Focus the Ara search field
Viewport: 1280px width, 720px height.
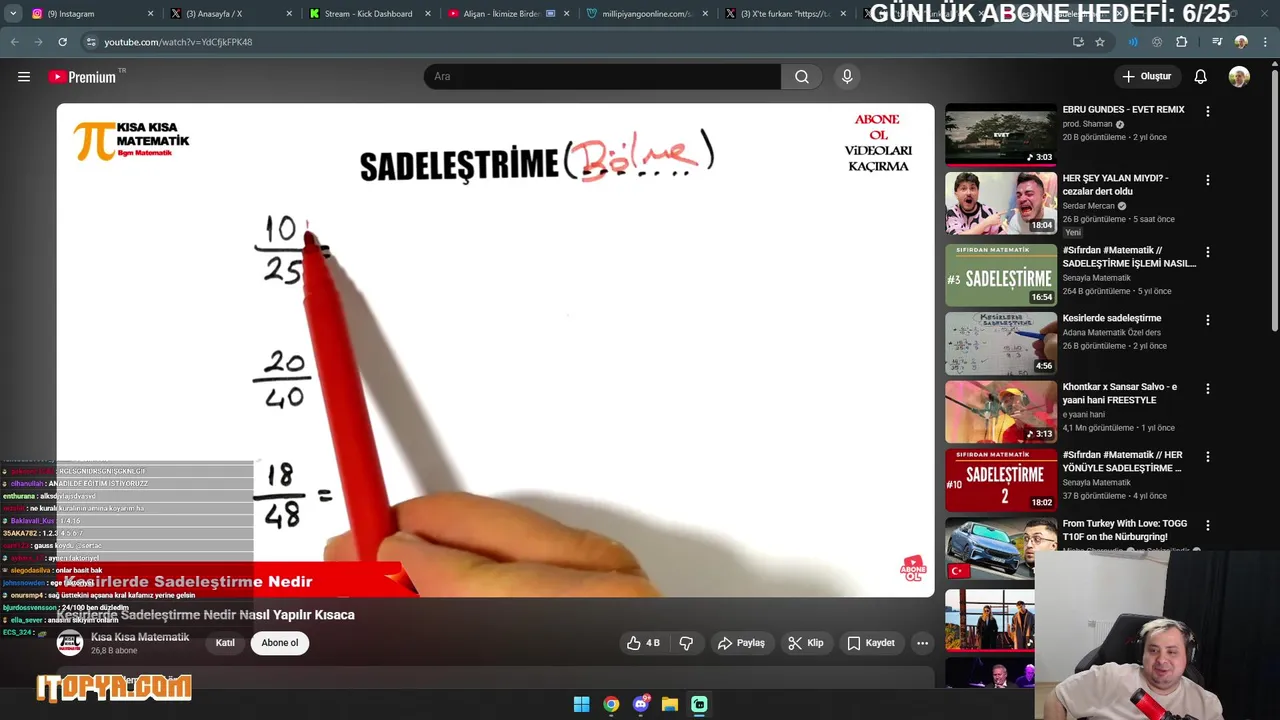click(602, 77)
